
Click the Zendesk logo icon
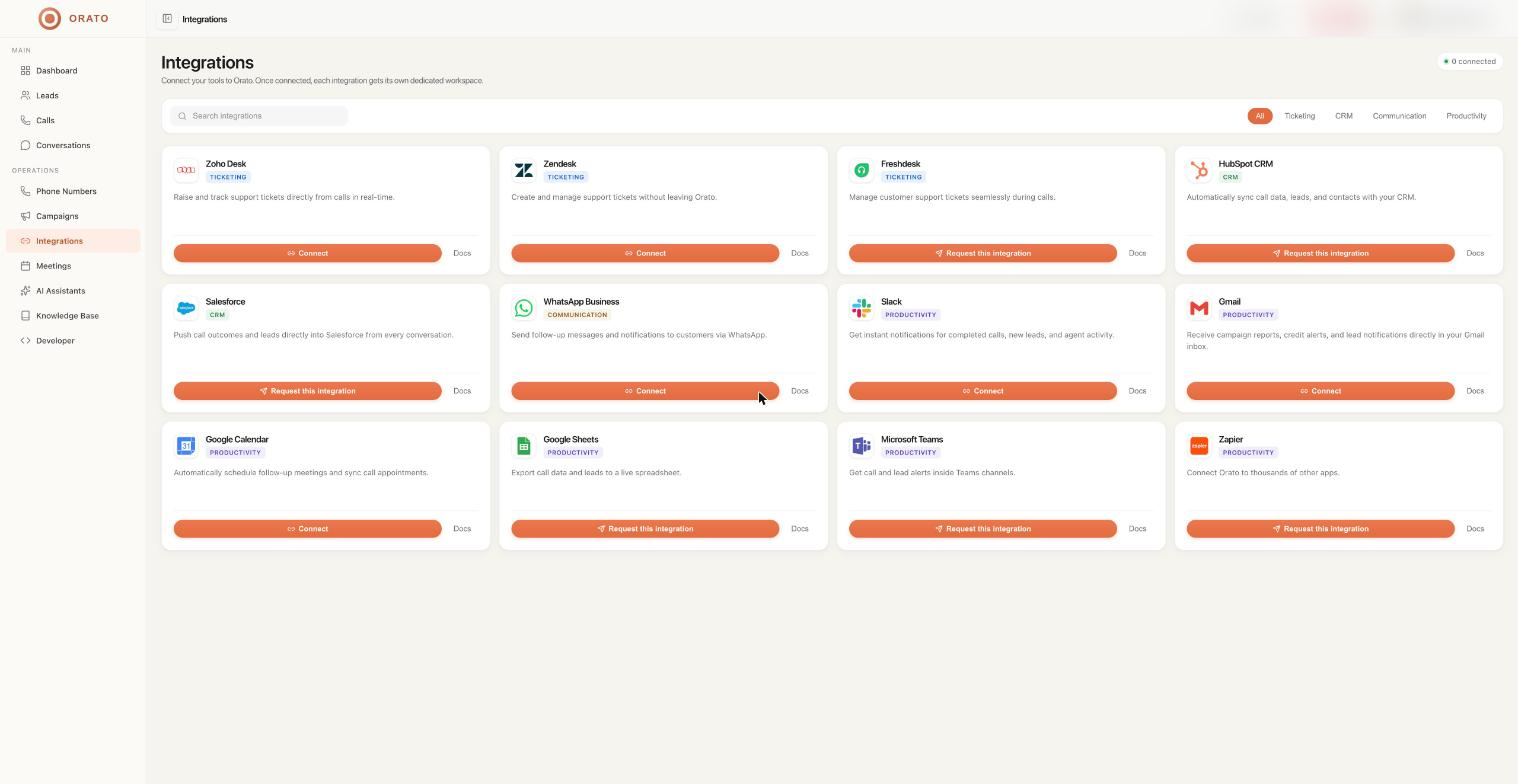[x=523, y=170]
